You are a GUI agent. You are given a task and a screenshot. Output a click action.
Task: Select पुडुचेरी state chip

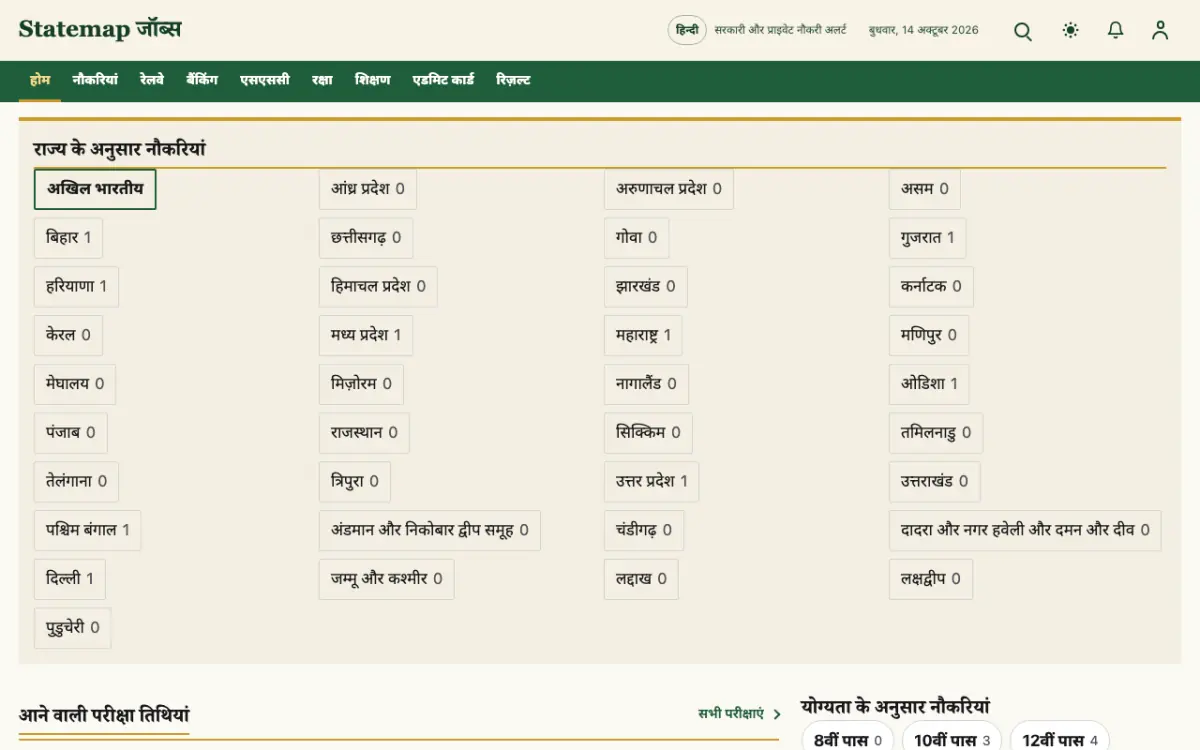tap(73, 628)
